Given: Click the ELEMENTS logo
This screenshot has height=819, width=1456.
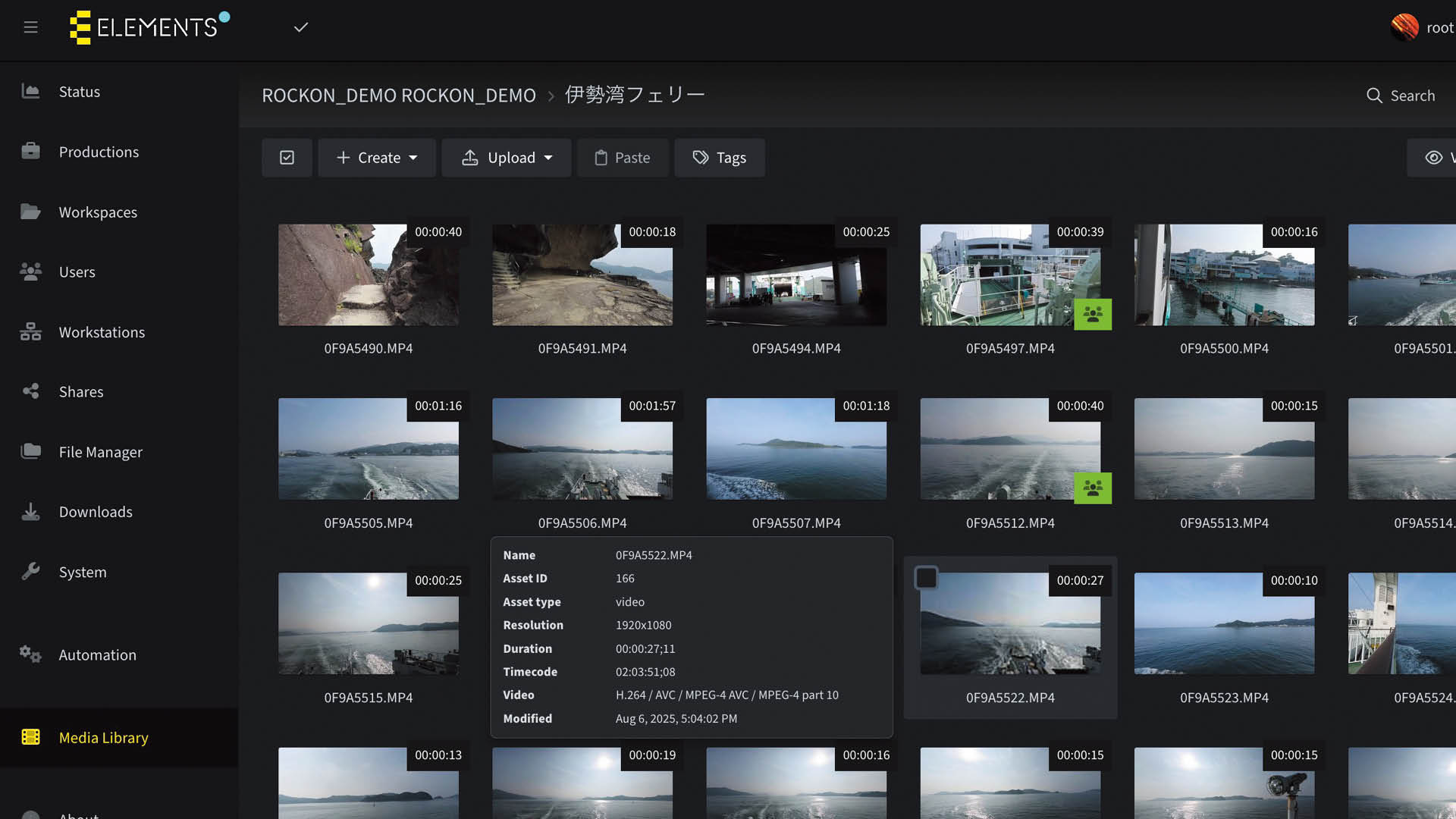Looking at the screenshot, I should click(x=149, y=27).
